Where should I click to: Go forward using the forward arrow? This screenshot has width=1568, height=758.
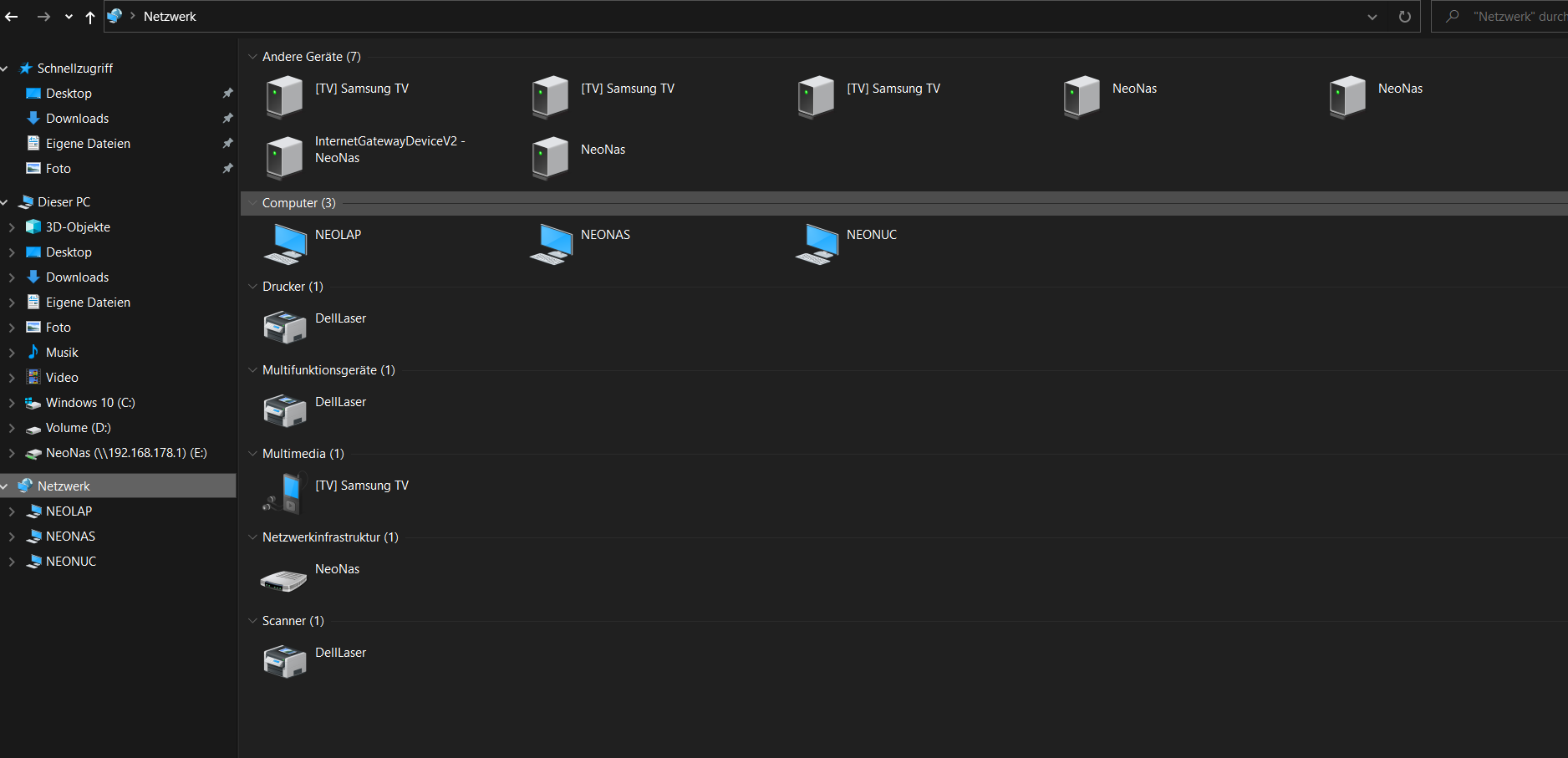(x=43, y=17)
